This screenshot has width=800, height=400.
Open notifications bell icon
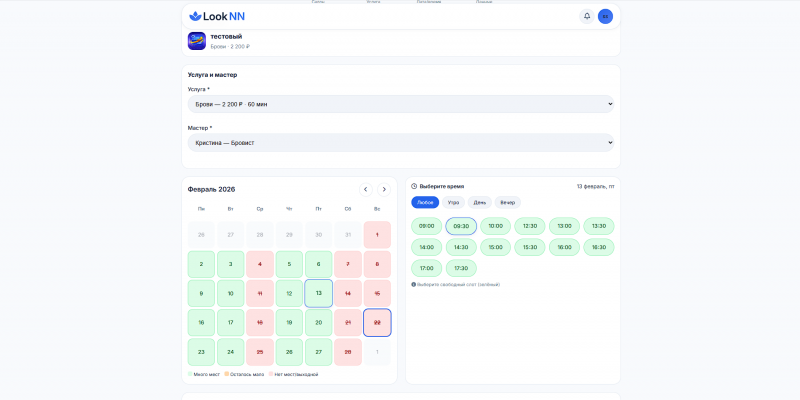[587, 16]
